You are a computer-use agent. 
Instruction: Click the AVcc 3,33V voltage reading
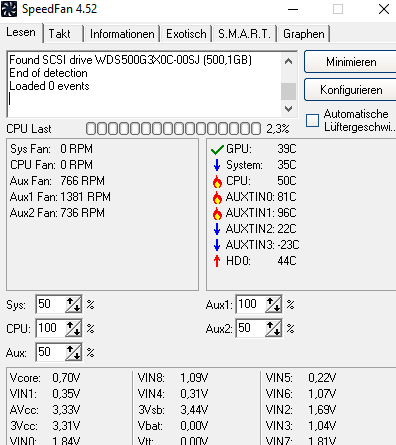point(45,410)
